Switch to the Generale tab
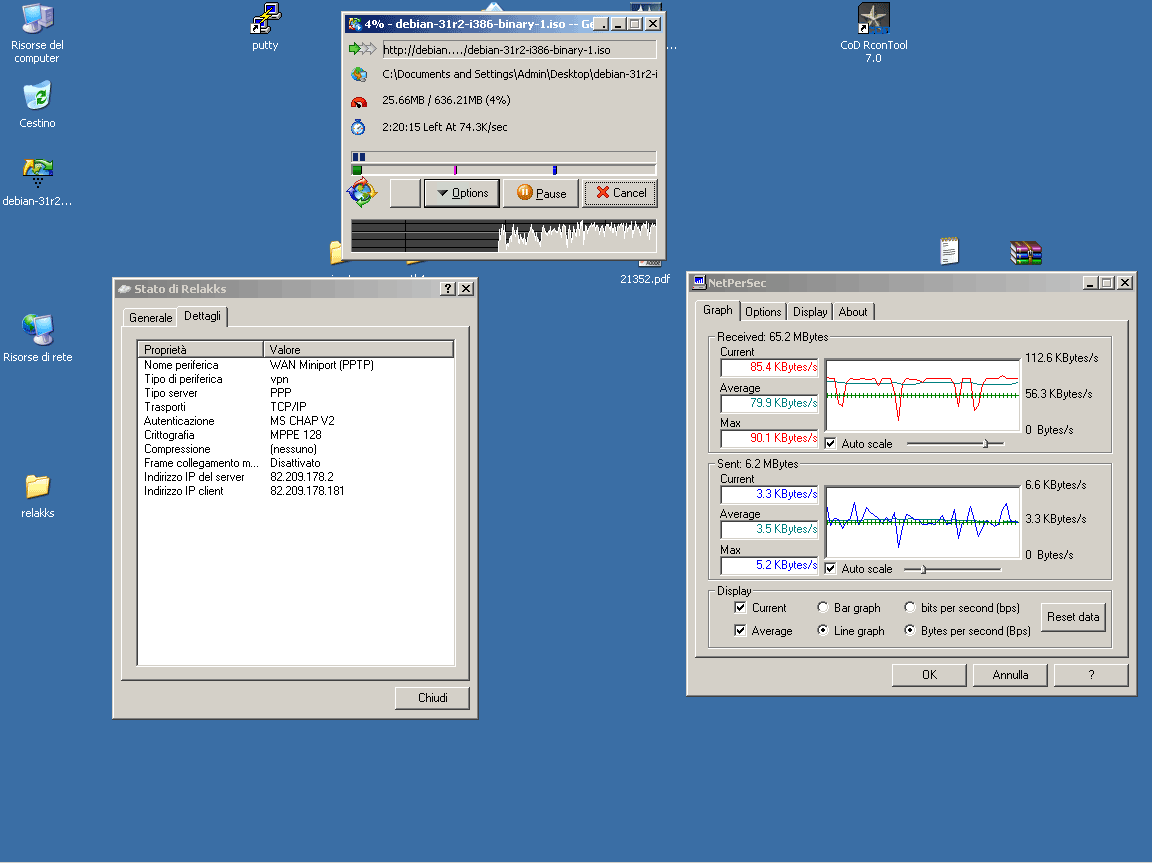Image resolution: width=1152 pixels, height=864 pixels. tap(150, 318)
